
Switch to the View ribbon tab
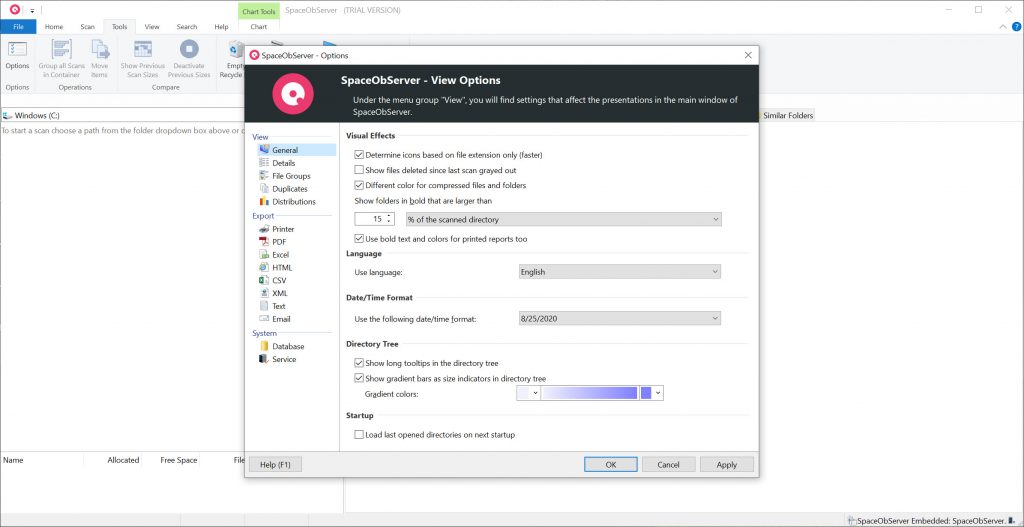[x=152, y=27]
